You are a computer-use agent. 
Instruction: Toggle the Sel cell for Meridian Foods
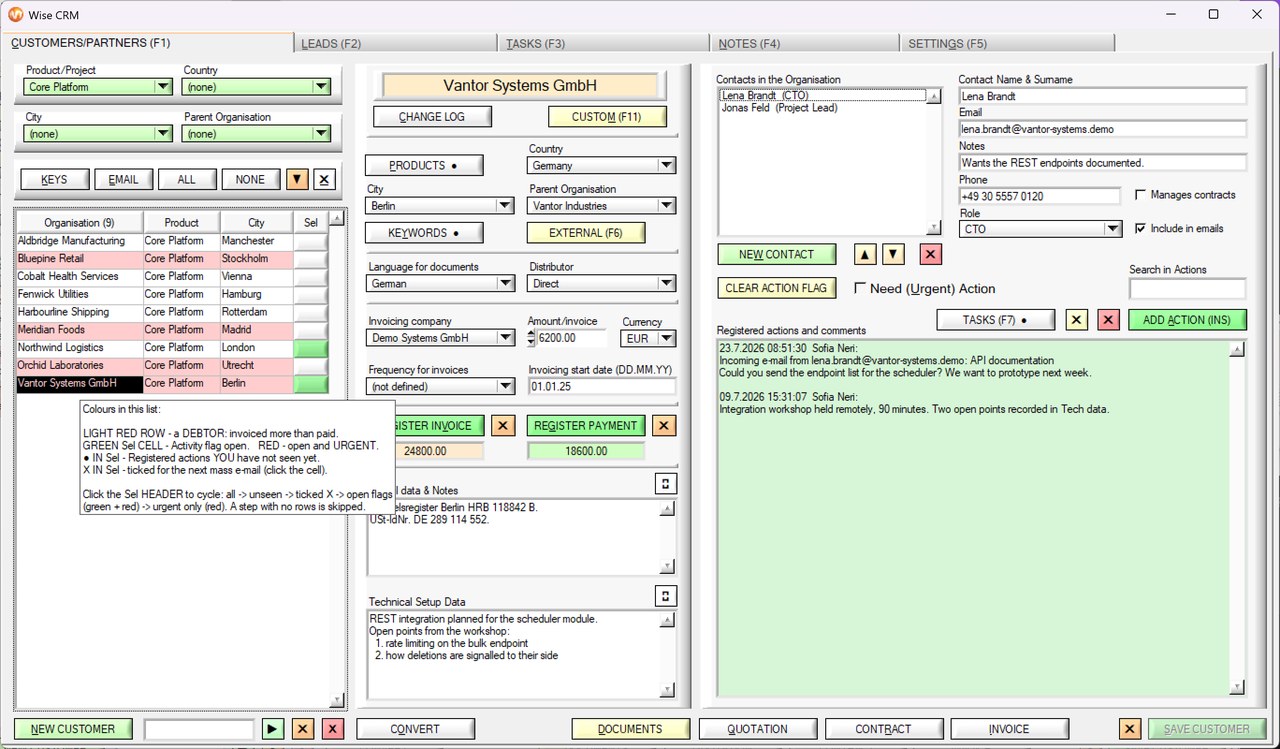(x=310, y=330)
